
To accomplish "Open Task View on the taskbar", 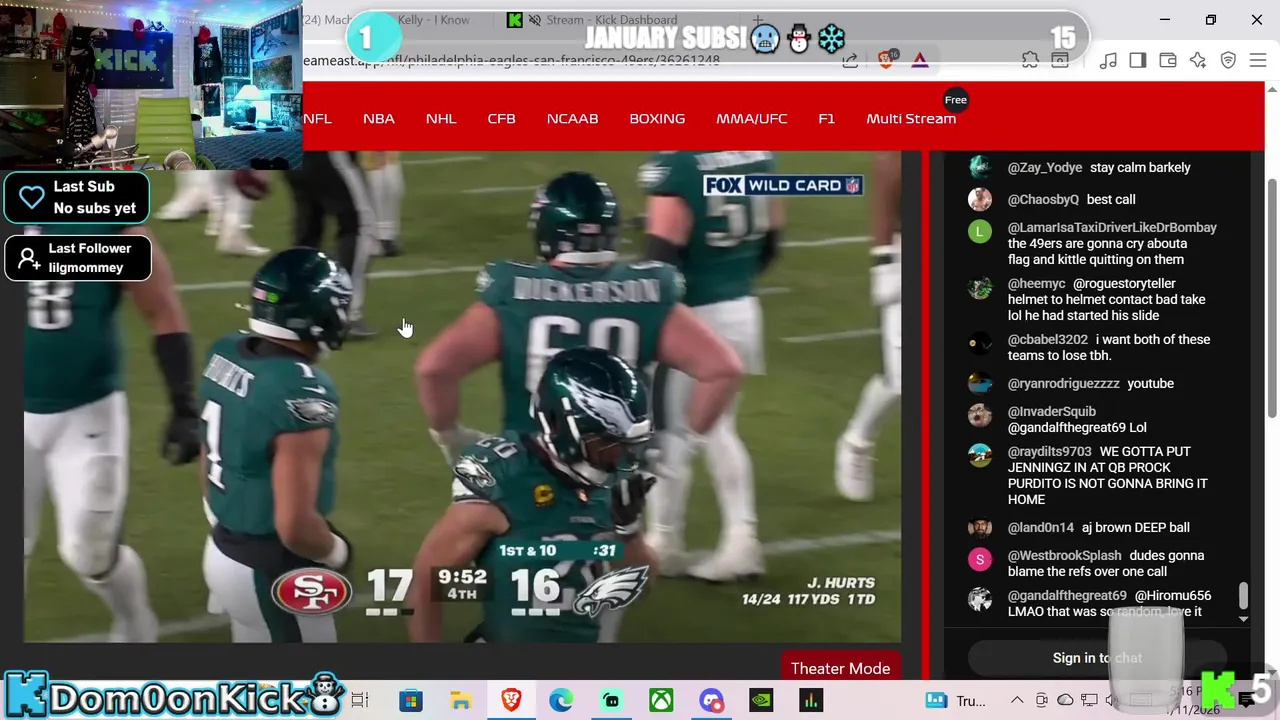I will 360,700.
